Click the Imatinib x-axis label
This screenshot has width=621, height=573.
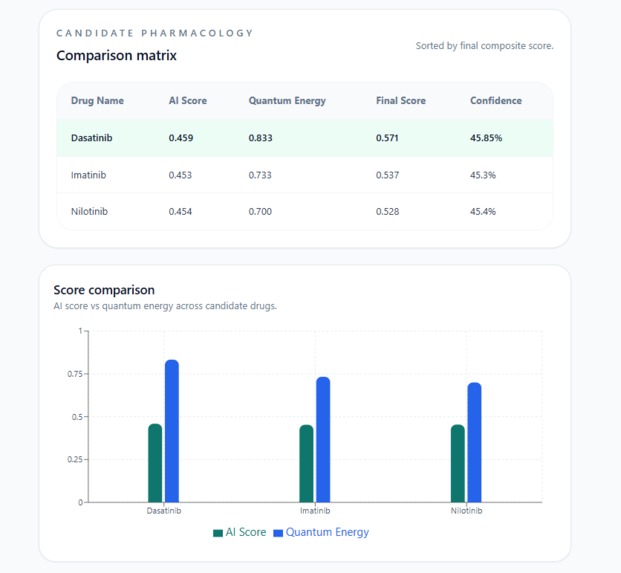(315, 511)
